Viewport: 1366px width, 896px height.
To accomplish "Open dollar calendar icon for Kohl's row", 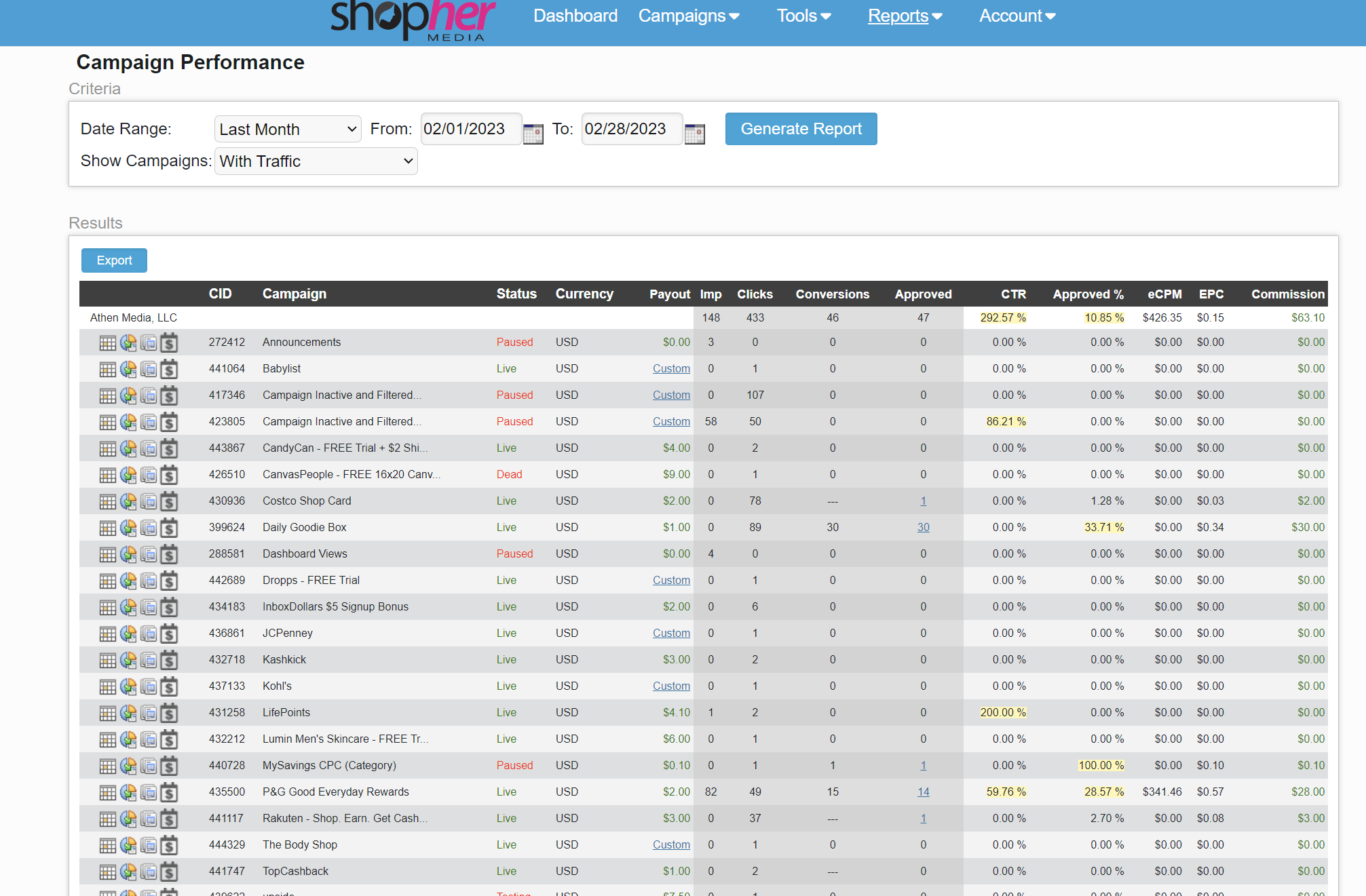I will point(169,686).
